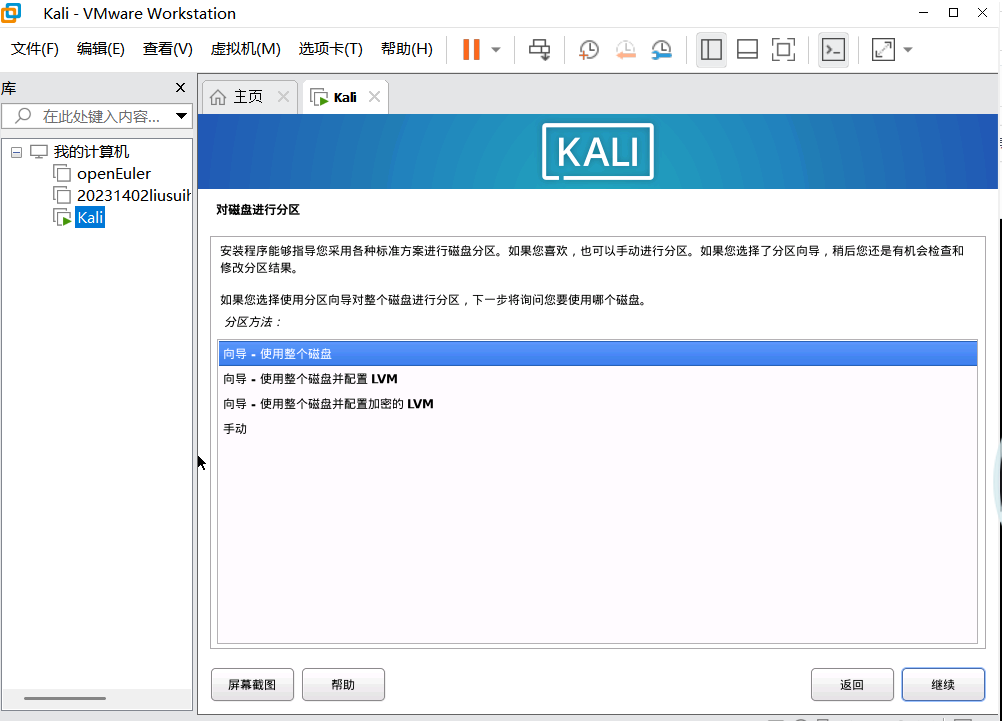Select 我的计算机 in library tree
This screenshot has height=721, width=1002.
pyautogui.click(x=91, y=151)
